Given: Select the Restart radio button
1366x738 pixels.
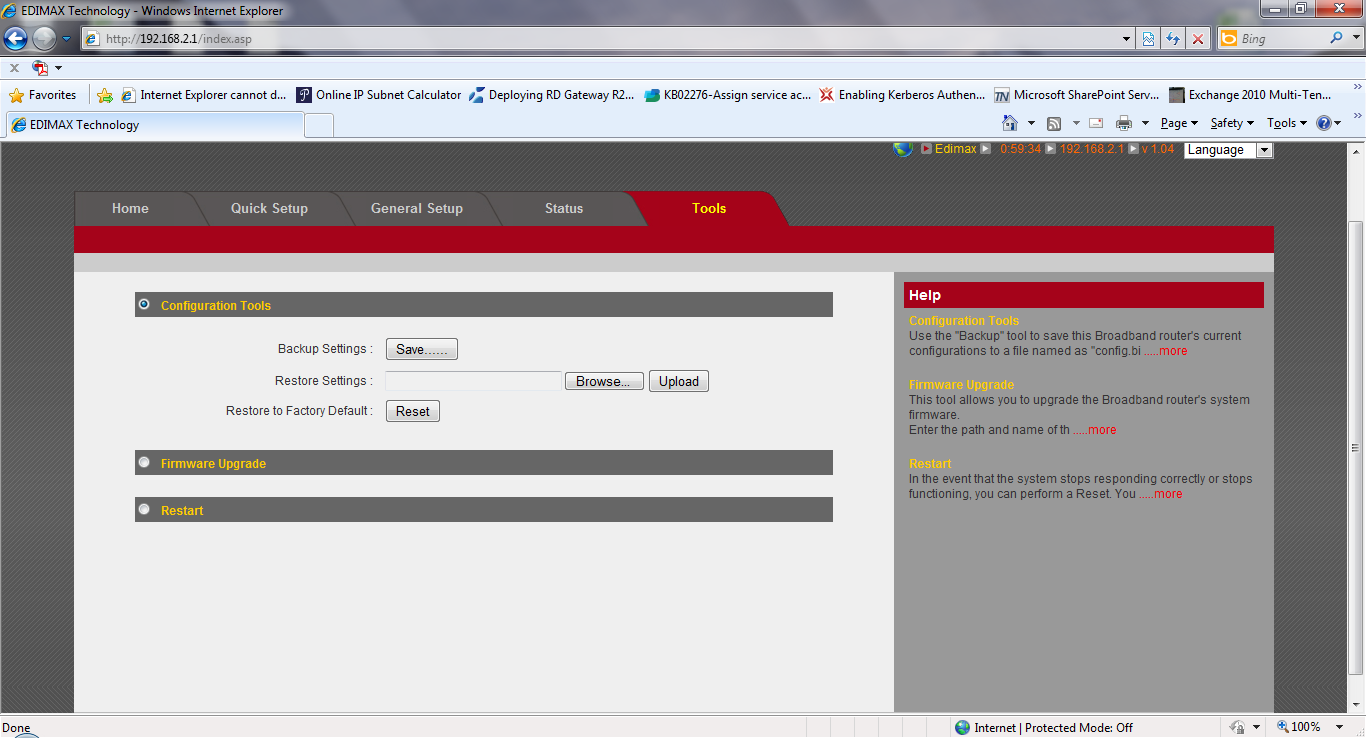Looking at the screenshot, I should pyautogui.click(x=144, y=509).
